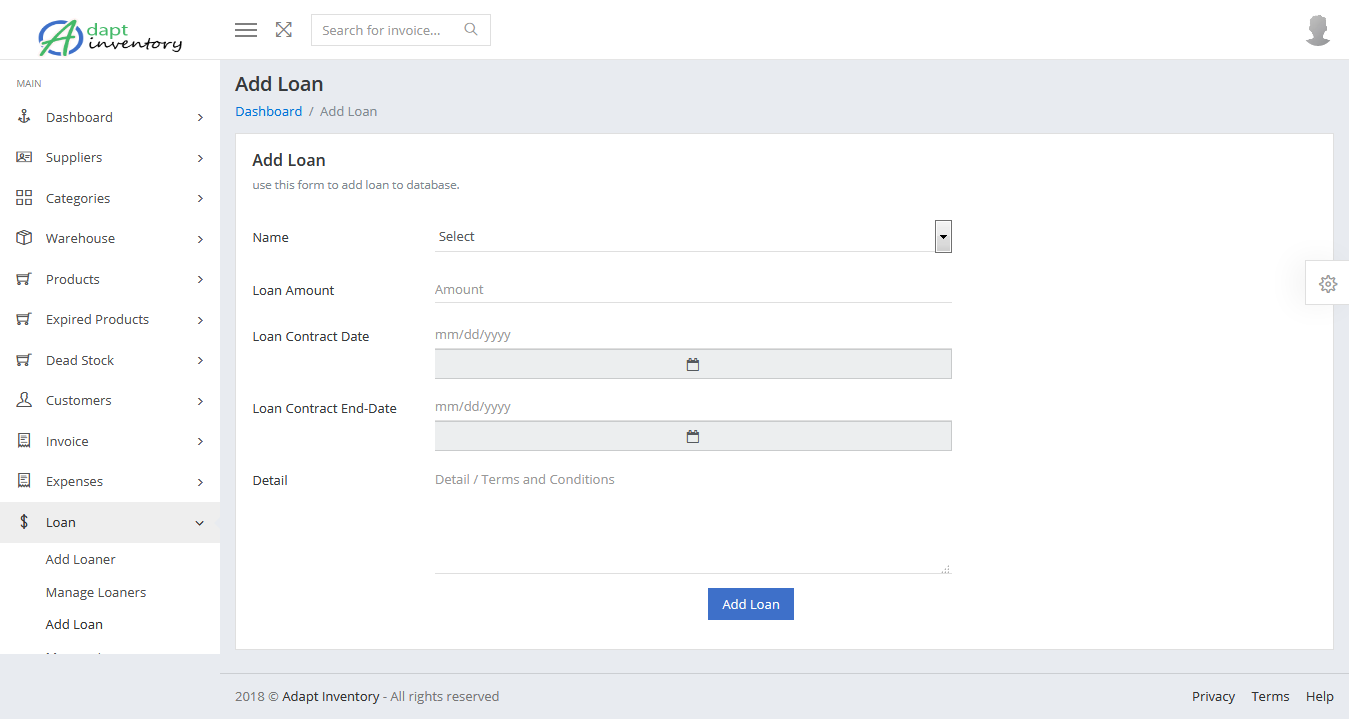1349x719 pixels.
Task: Click the Dashboard breadcrumb link
Action: (268, 111)
